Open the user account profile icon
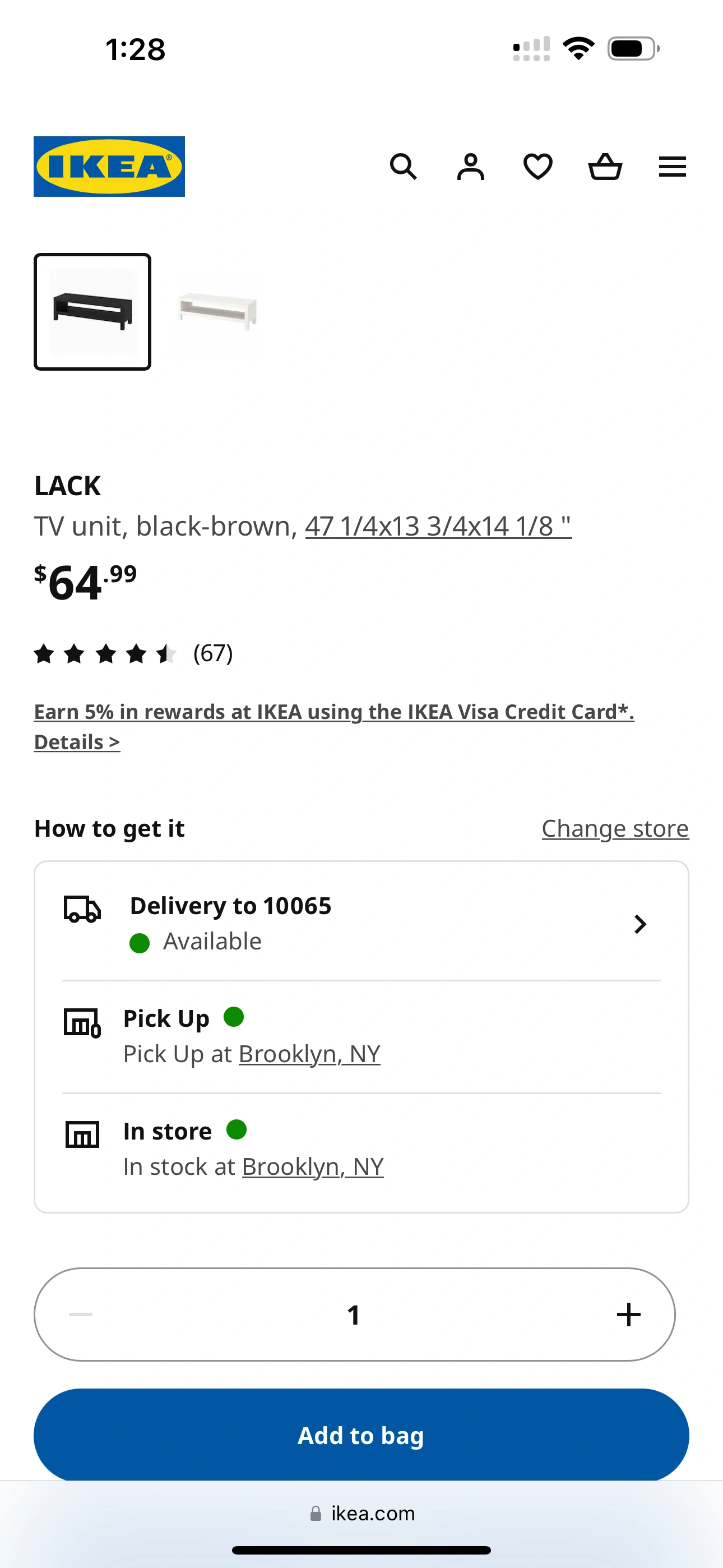 click(x=470, y=166)
